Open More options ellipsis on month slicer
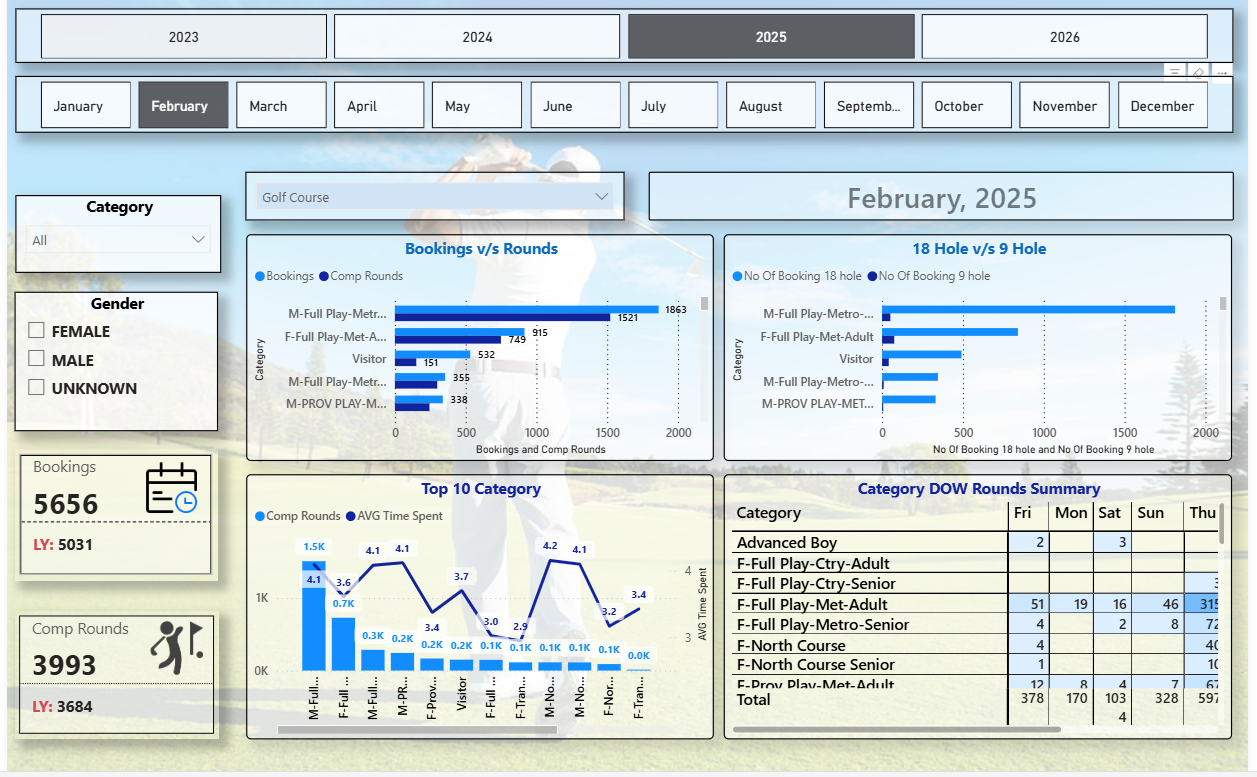1257x777 pixels. pos(1221,72)
